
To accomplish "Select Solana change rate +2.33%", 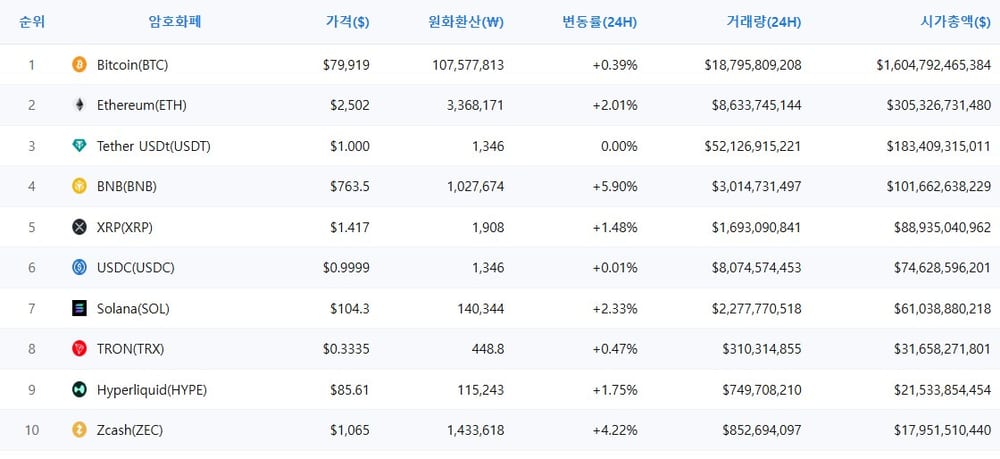I will (615, 309).
